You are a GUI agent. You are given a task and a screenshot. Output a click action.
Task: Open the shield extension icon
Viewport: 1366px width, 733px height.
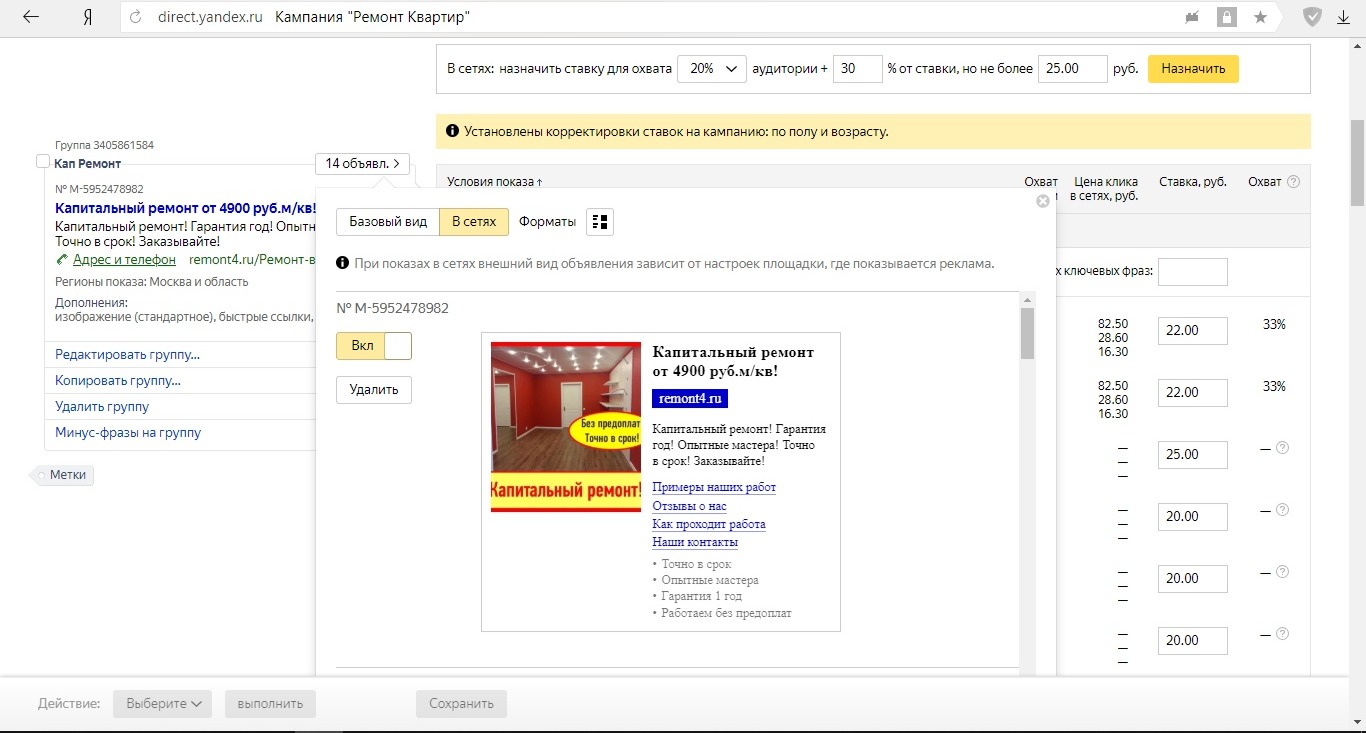1312,17
